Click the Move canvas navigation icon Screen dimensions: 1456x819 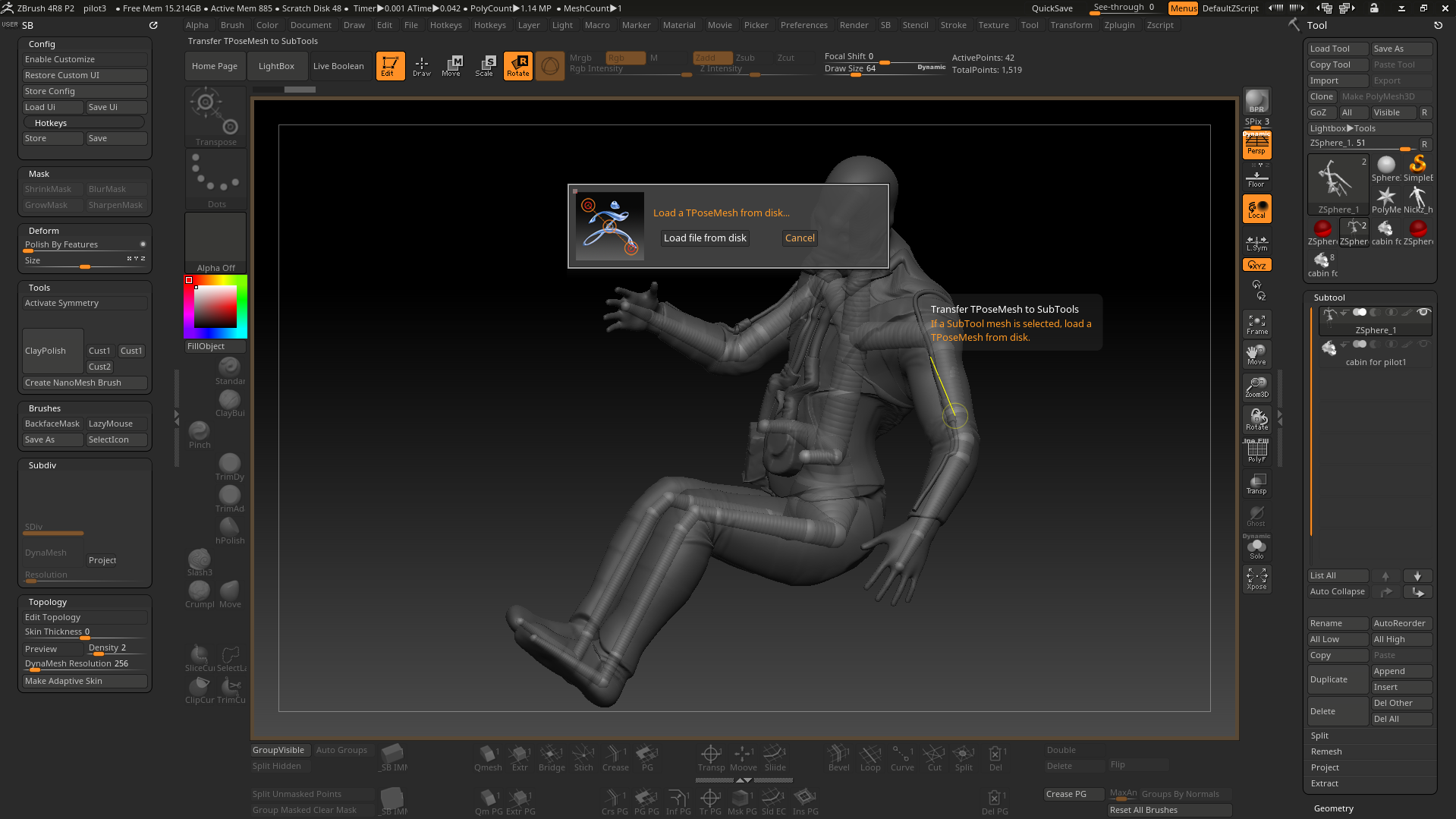point(1256,354)
